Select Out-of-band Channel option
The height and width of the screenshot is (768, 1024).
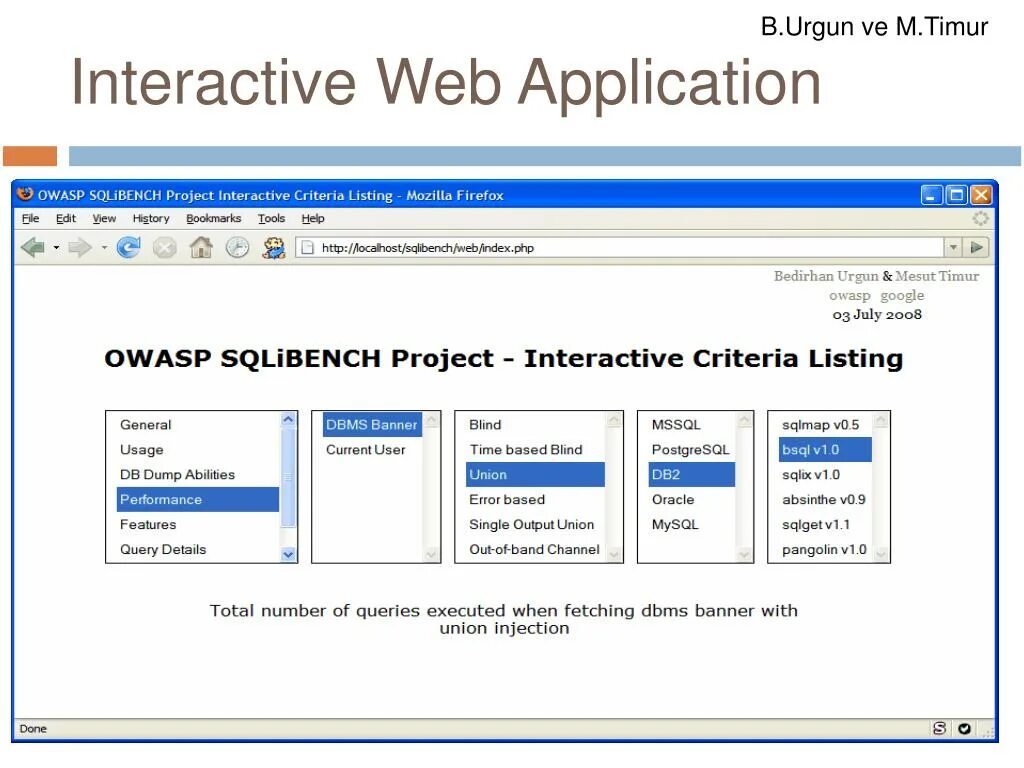tap(536, 549)
